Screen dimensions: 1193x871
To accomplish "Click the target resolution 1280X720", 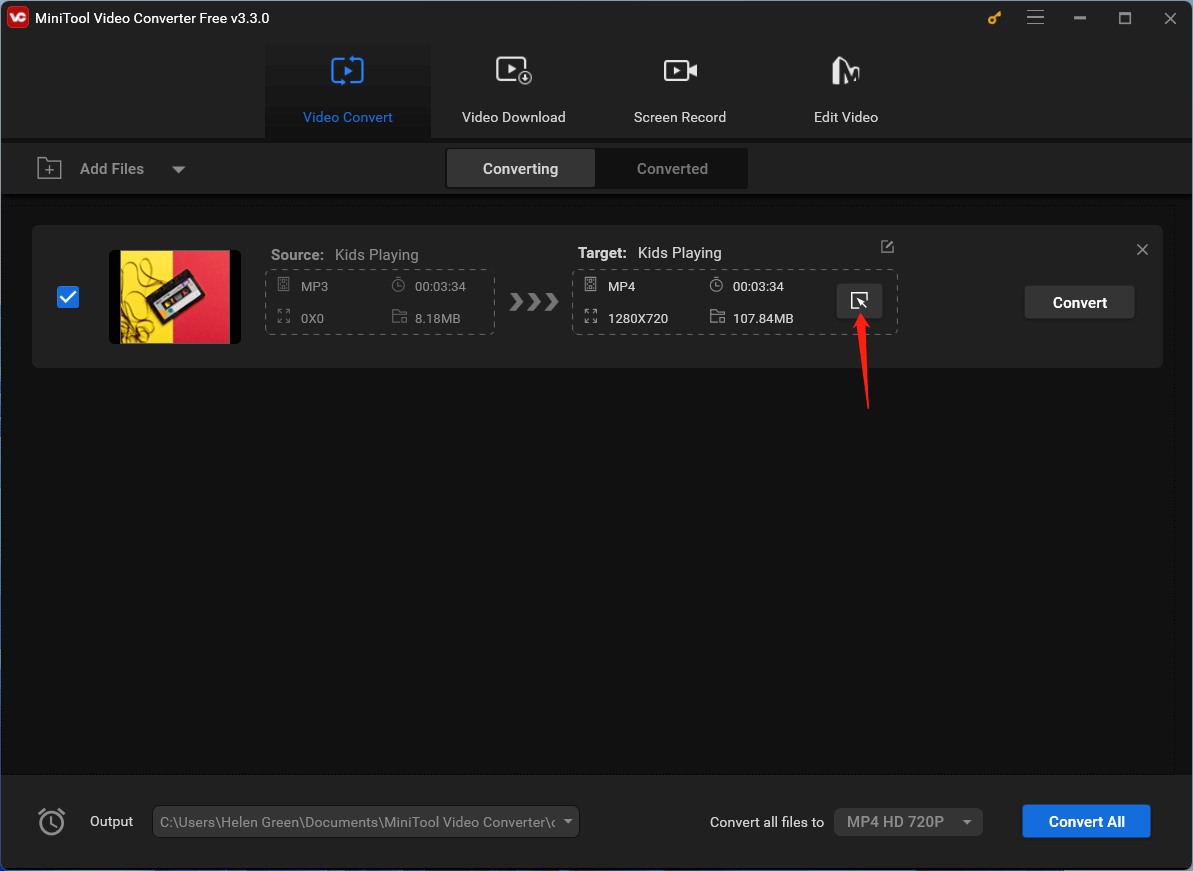I will click(x=638, y=319).
